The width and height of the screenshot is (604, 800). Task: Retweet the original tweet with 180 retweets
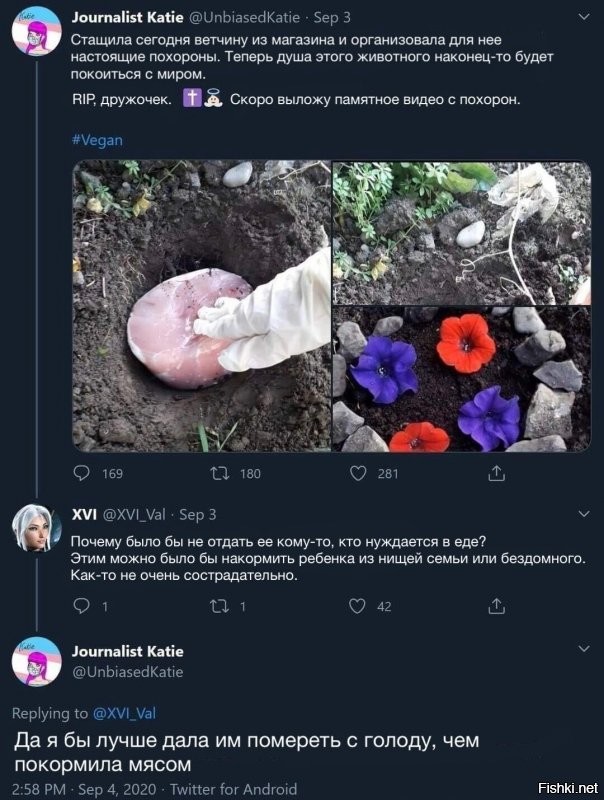pyautogui.click(x=220, y=474)
